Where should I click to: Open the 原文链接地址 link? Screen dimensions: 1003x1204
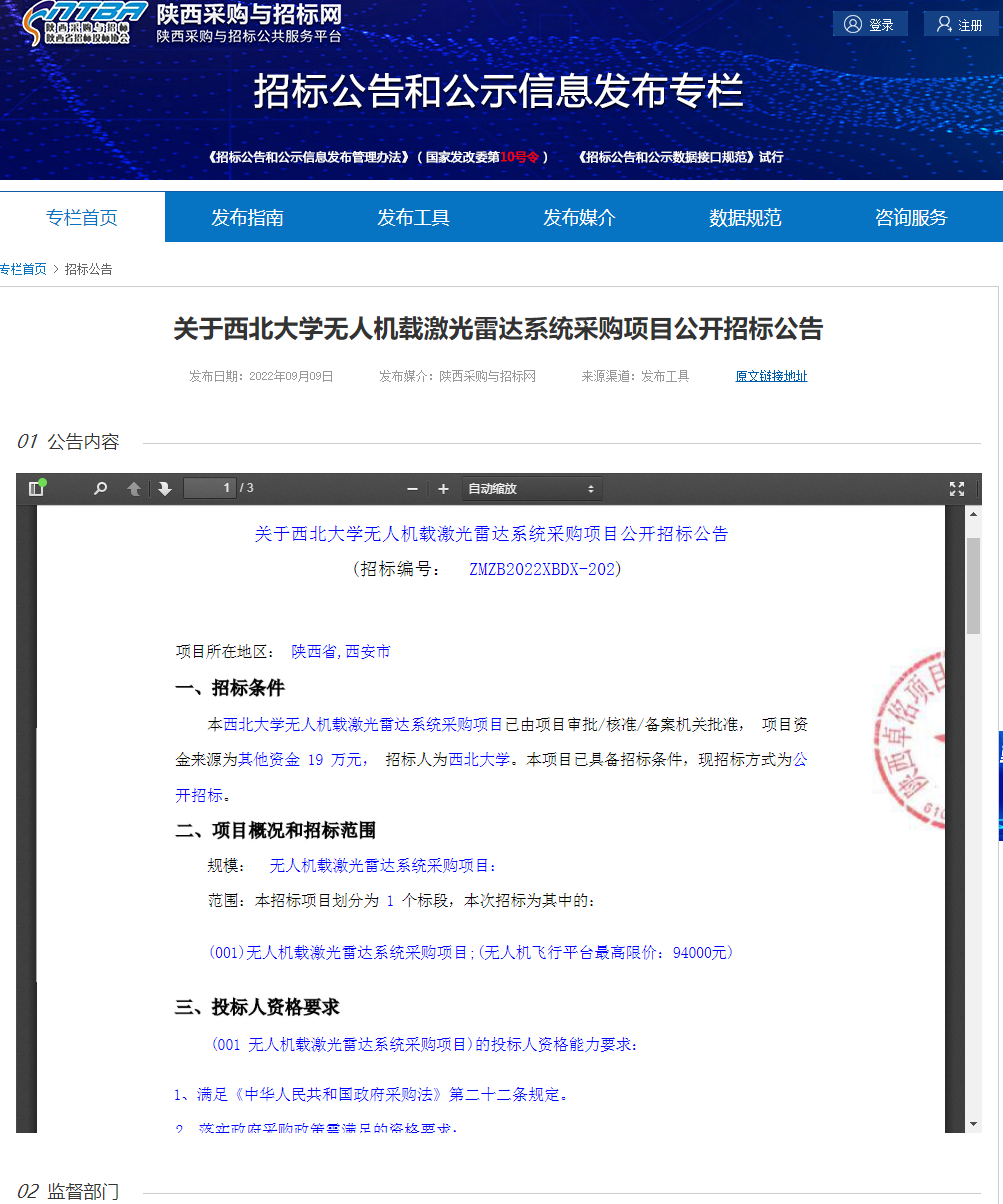[x=771, y=377]
